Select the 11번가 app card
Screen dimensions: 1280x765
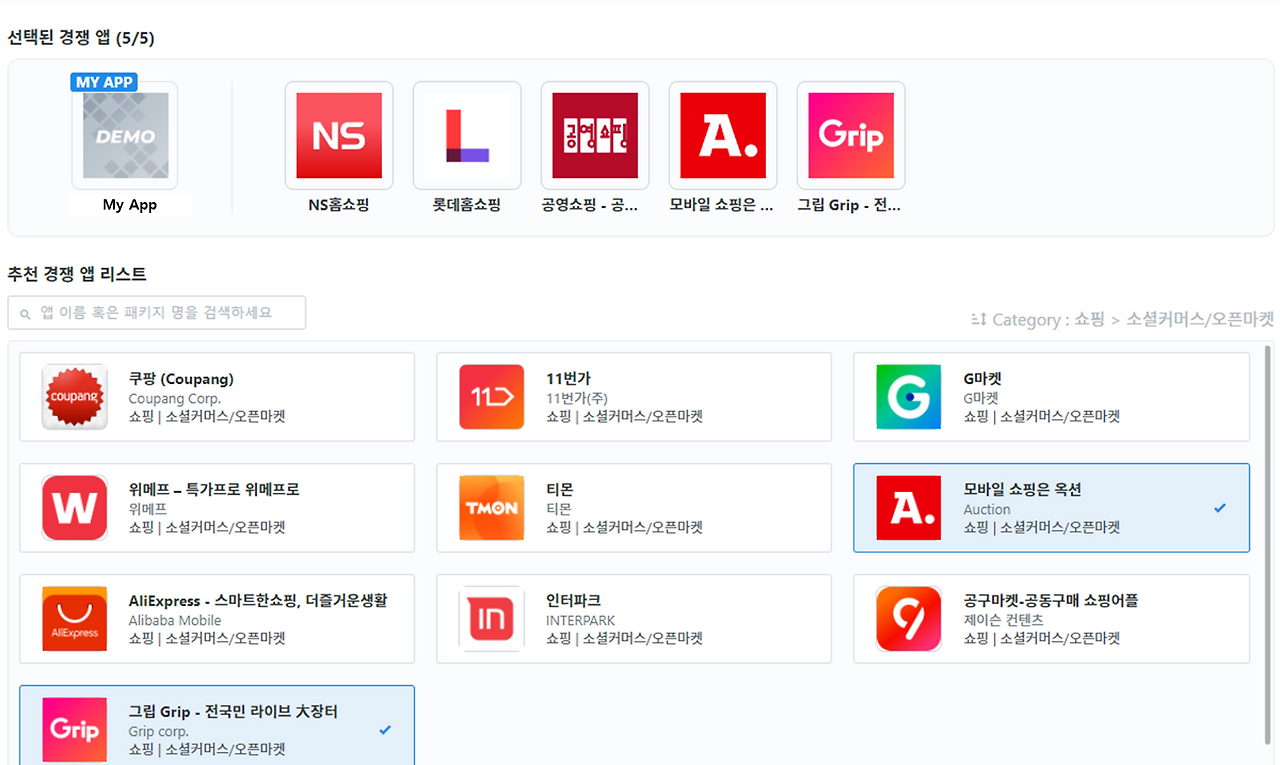pyautogui.click(x=634, y=397)
